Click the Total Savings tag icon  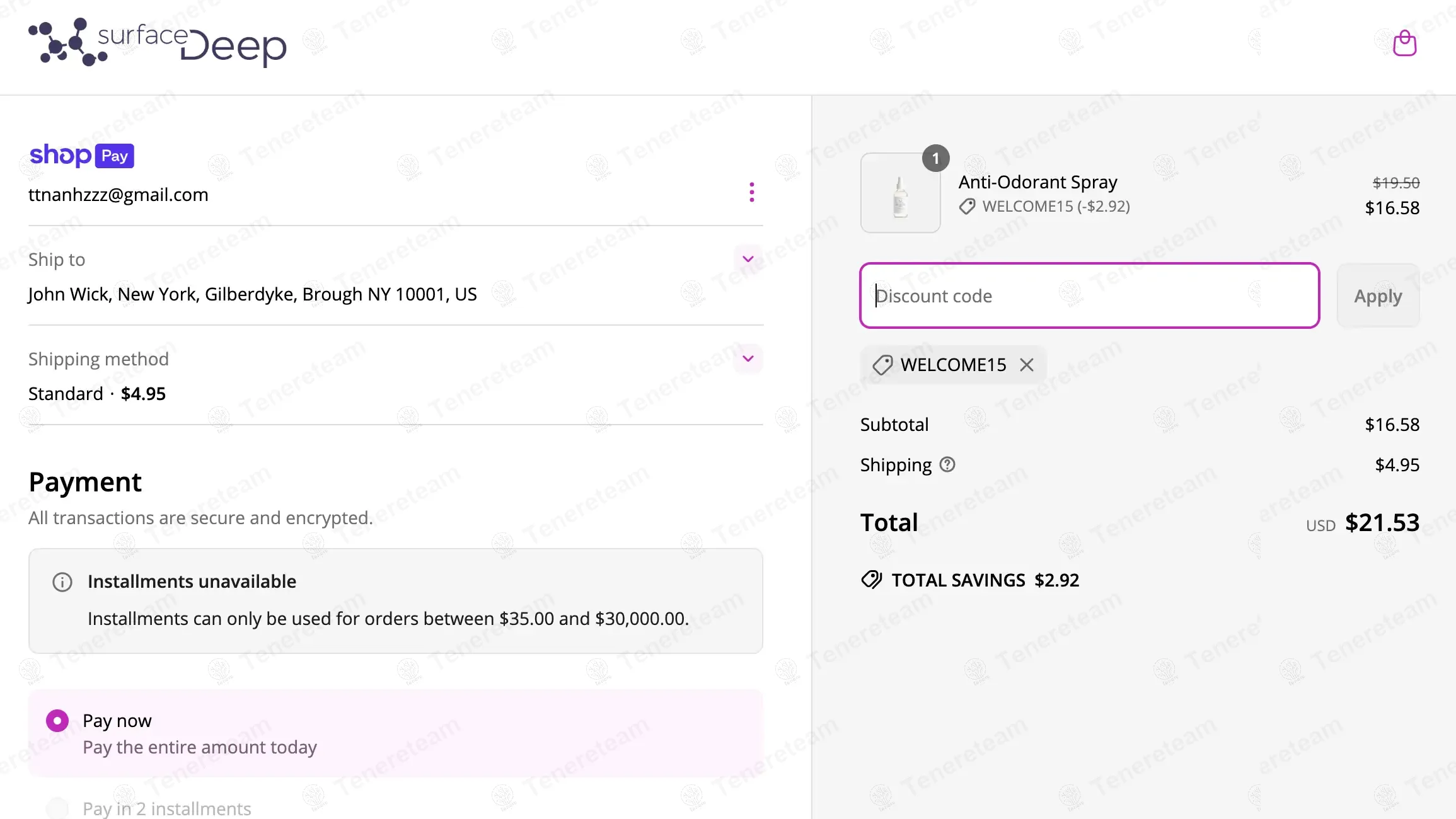click(872, 580)
